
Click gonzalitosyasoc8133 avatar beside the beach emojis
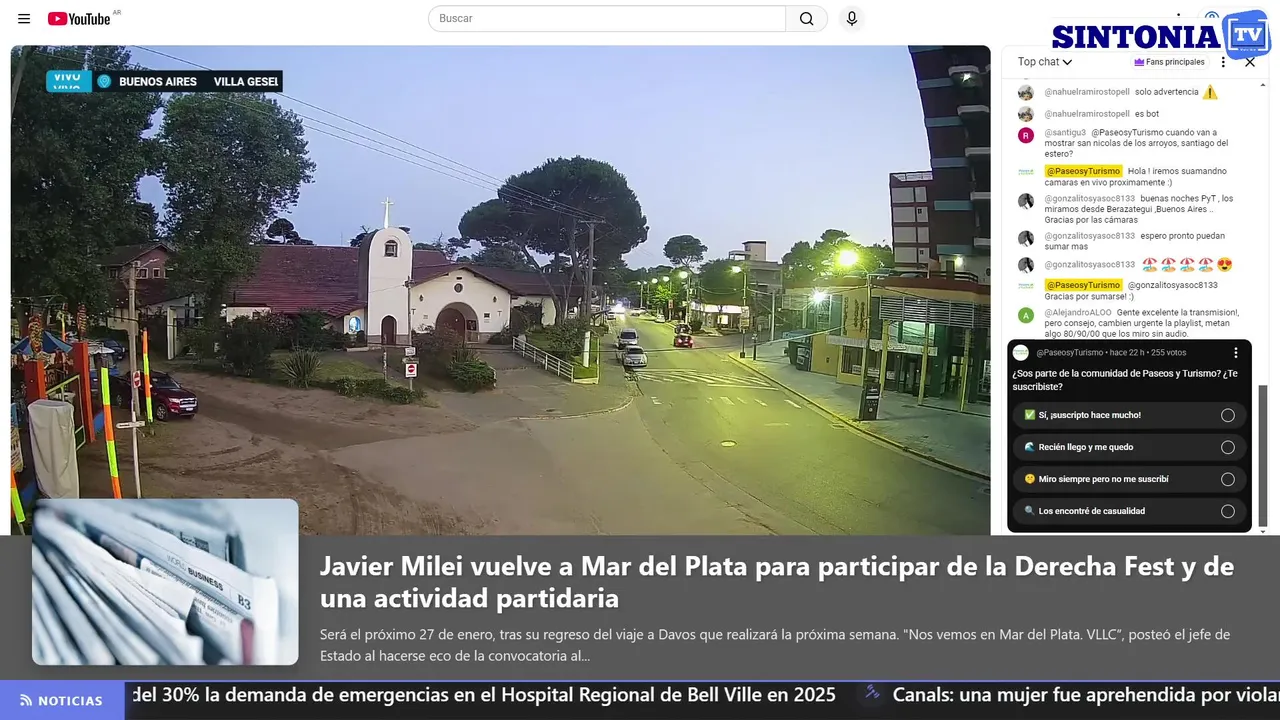click(1026, 265)
